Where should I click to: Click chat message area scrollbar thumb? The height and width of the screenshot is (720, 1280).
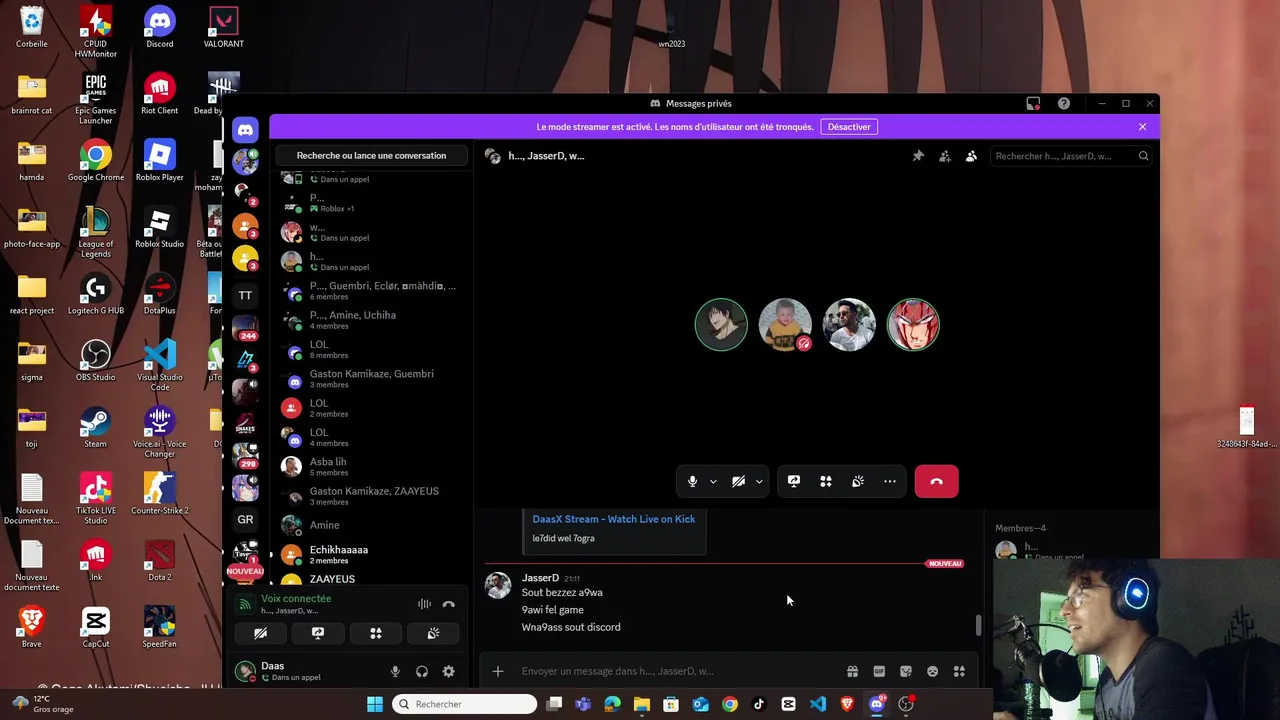click(x=978, y=626)
